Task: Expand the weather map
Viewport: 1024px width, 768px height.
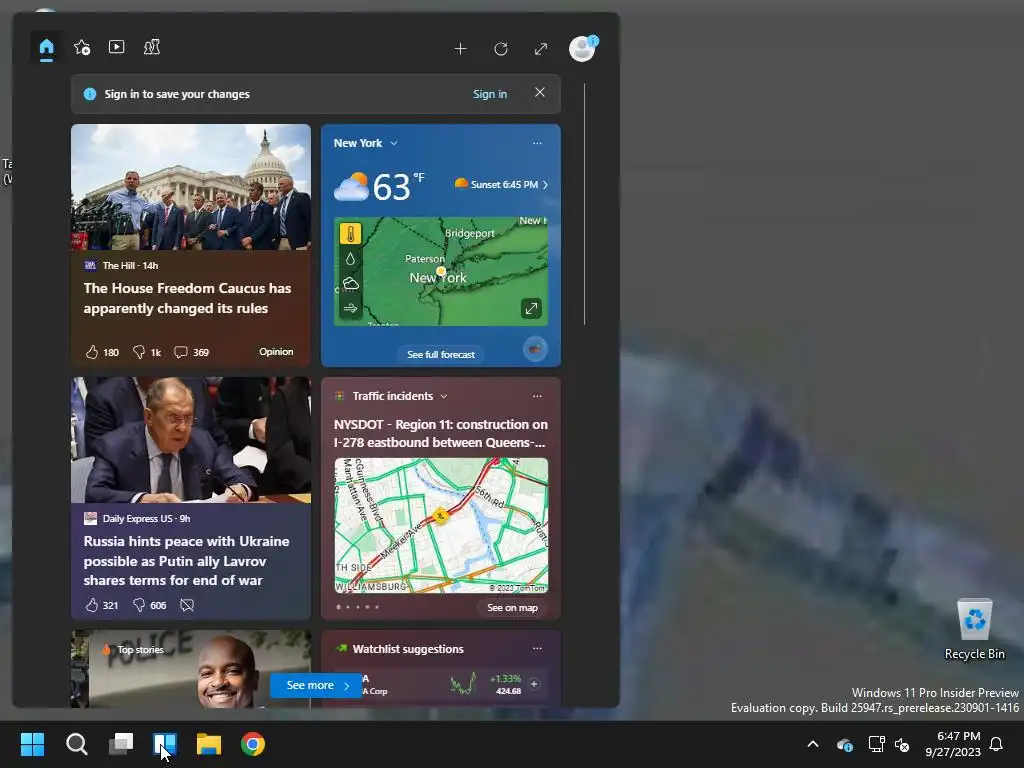Action: [531, 308]
